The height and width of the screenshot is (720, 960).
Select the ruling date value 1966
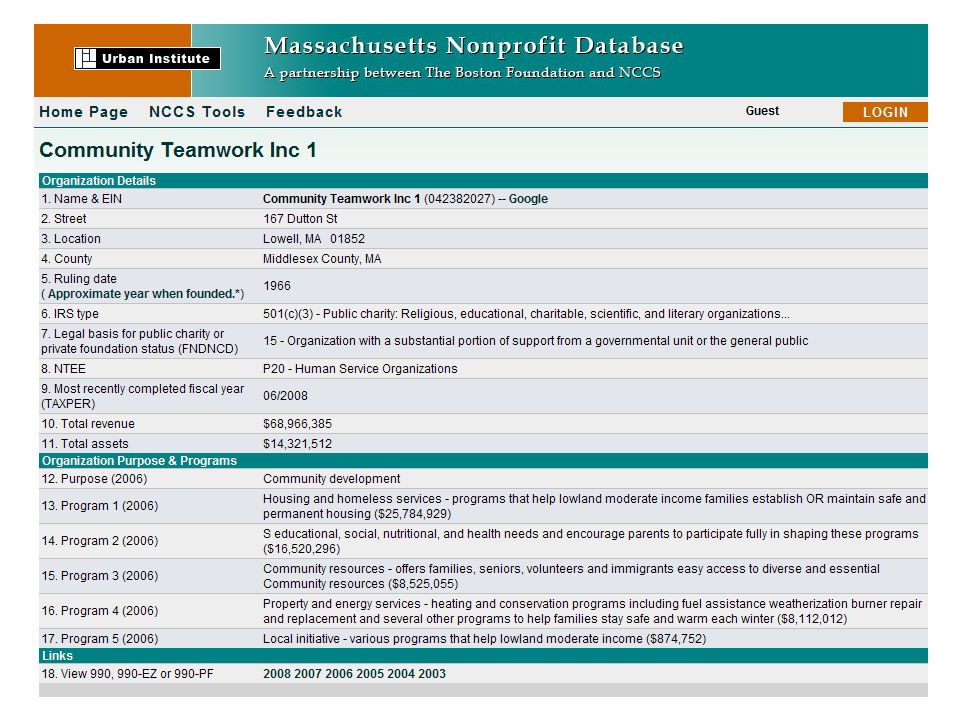(x=277, y=286)
